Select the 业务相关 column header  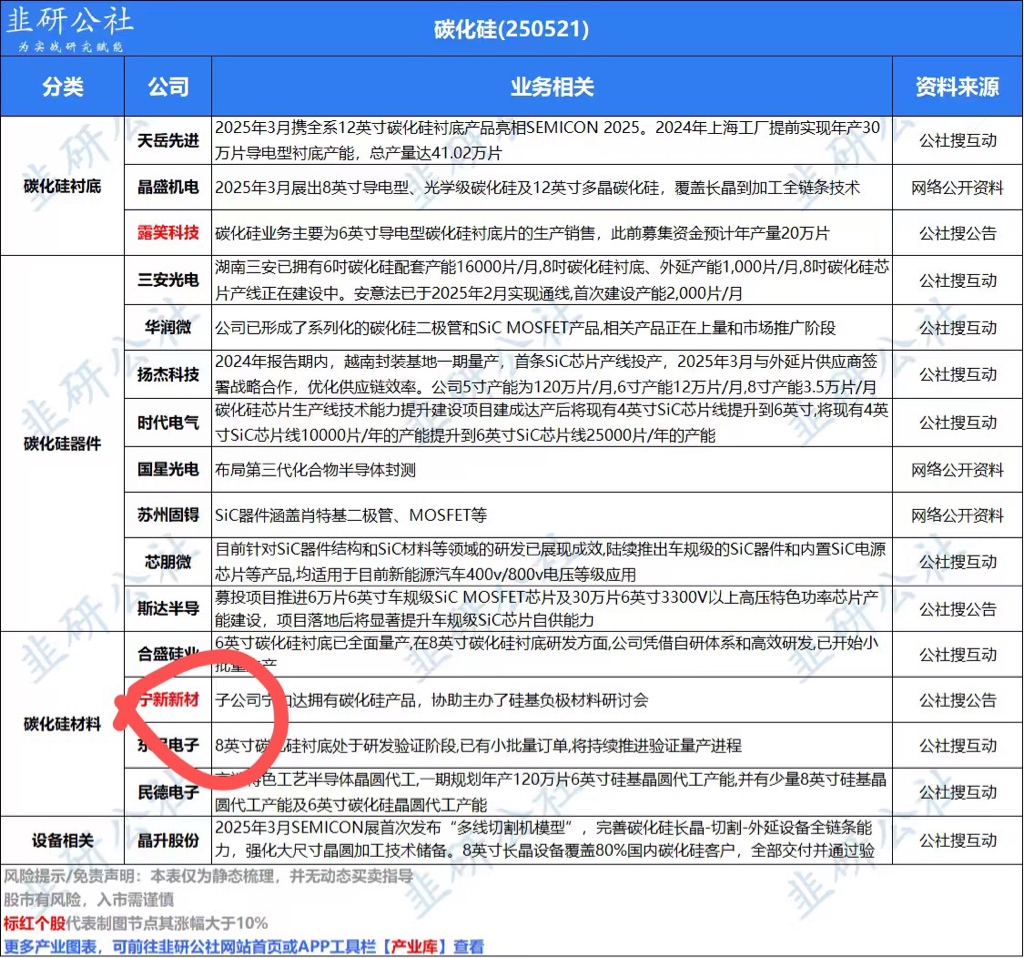coord(552,87)
